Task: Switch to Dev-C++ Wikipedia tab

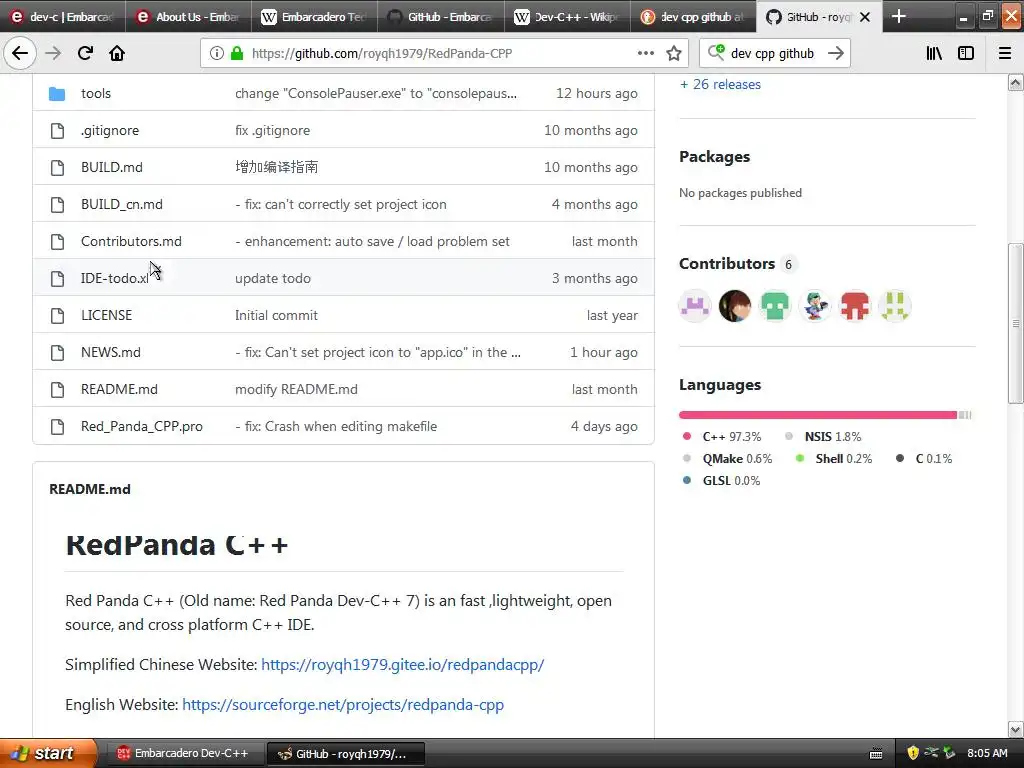Action: (567, 17)
